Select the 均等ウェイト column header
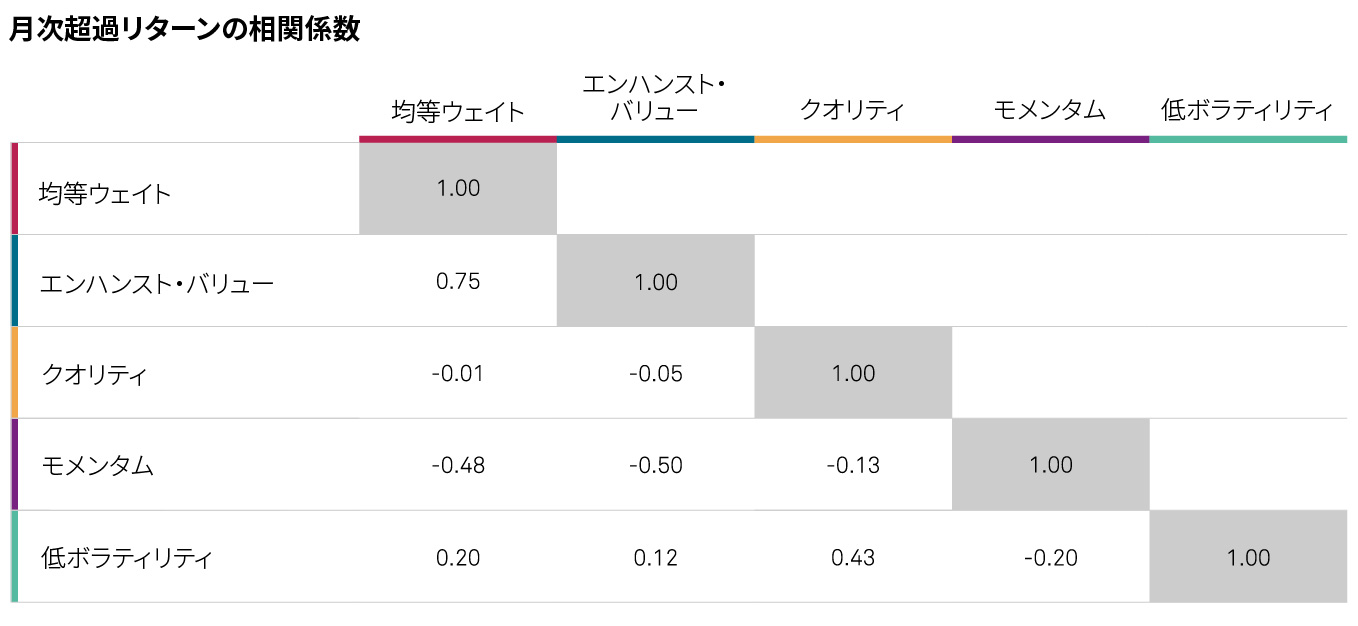Image resolution: width=1358 pixels, height=626 pixels. [458, 111]
